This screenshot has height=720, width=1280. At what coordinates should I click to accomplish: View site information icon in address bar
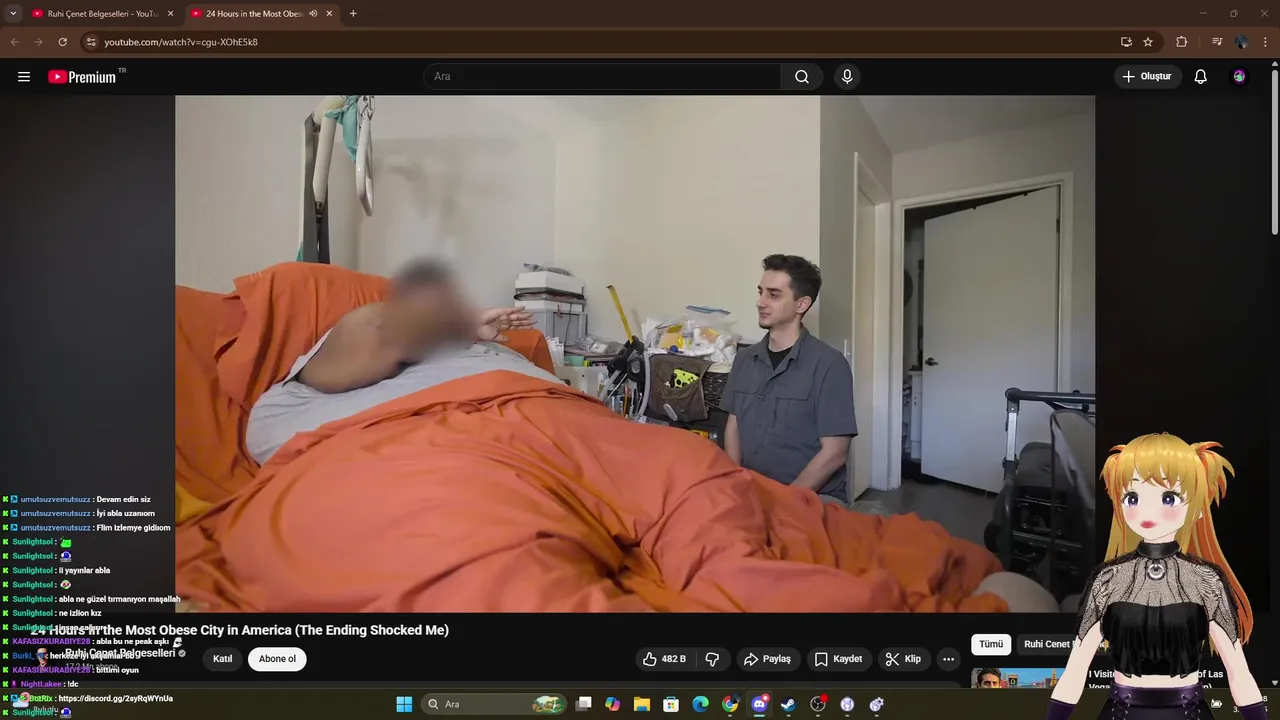click(91, 42)
